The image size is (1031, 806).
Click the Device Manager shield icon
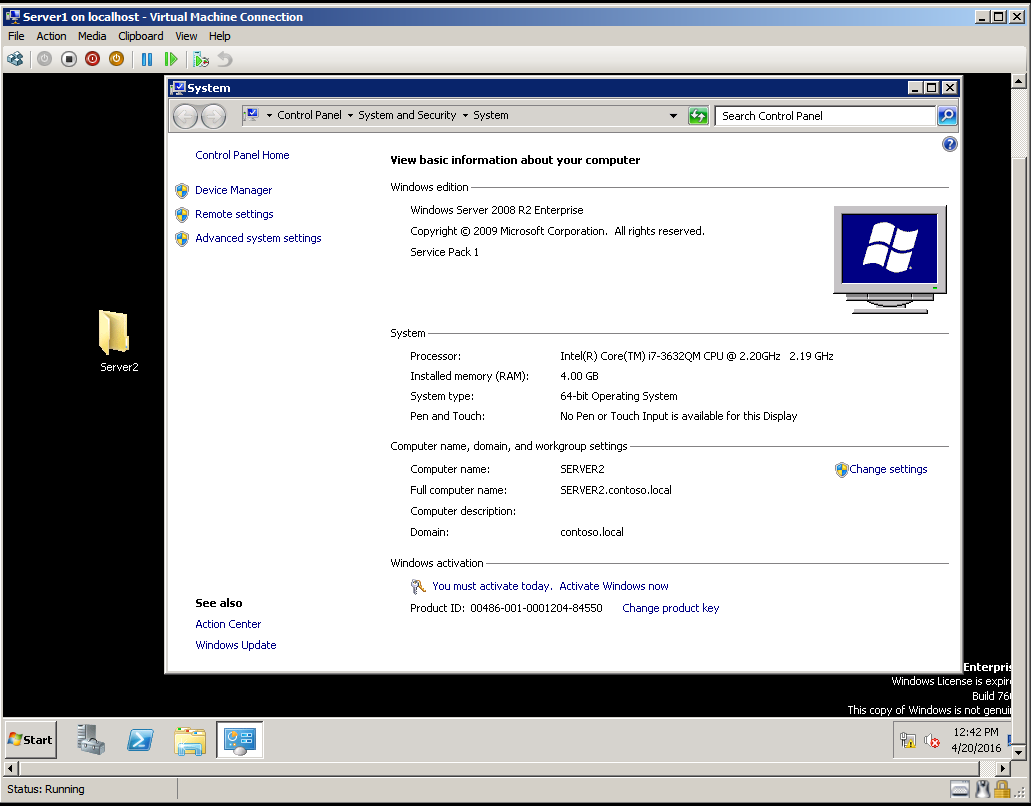[x=181, y=191]
